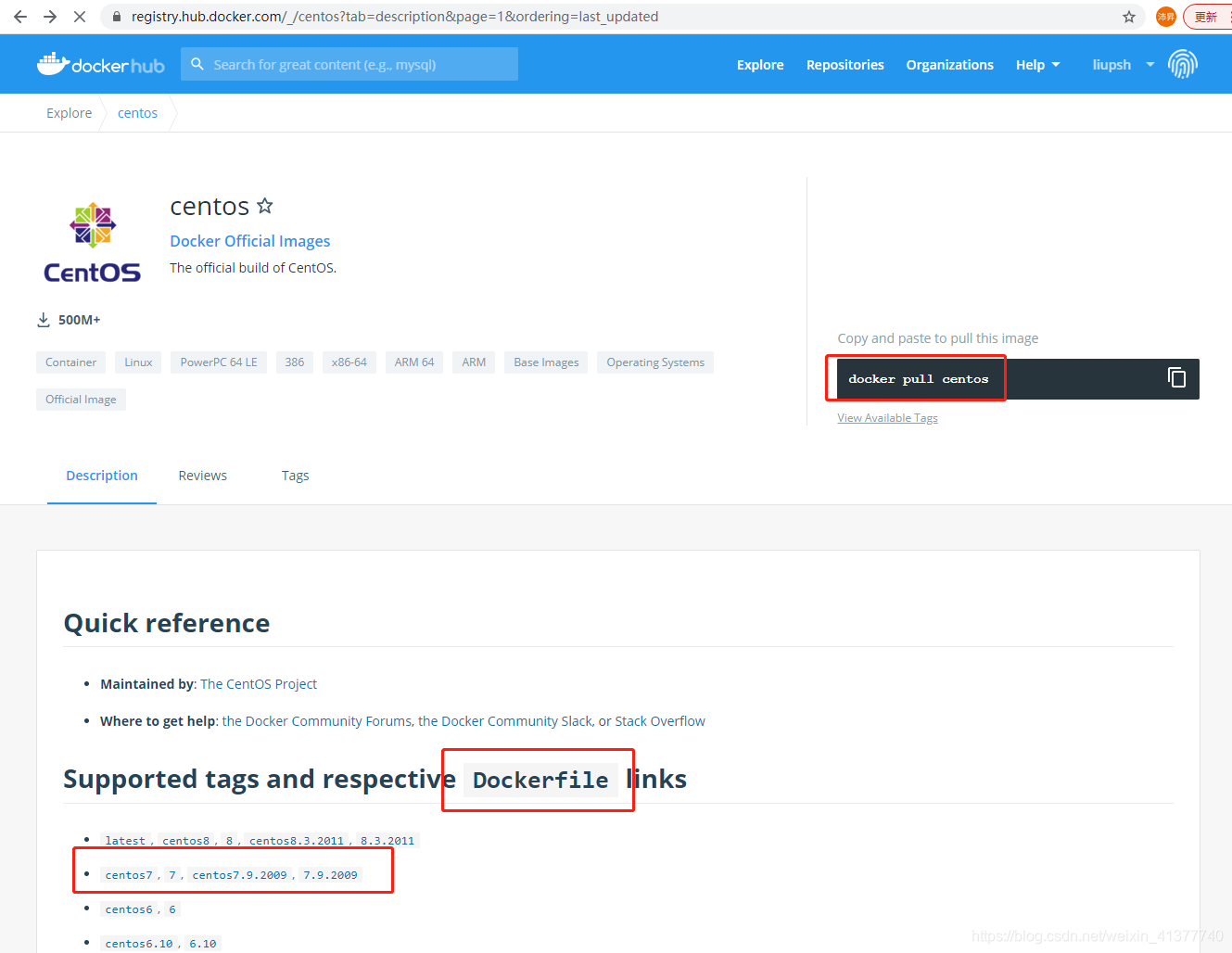Switch to the Tags tab
1232x953 pixels.
pos(295,476)
